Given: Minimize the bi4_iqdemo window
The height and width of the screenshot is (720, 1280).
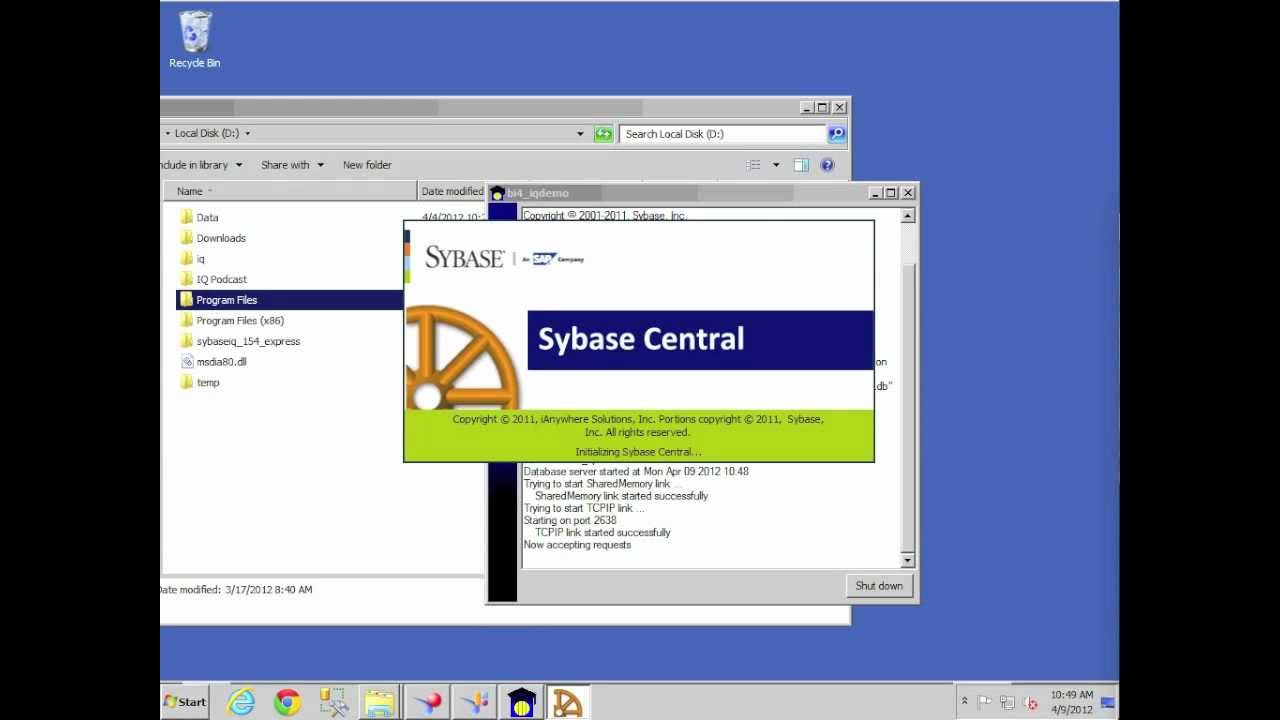Looking at the screenshot, I should (x=875, y=193).
